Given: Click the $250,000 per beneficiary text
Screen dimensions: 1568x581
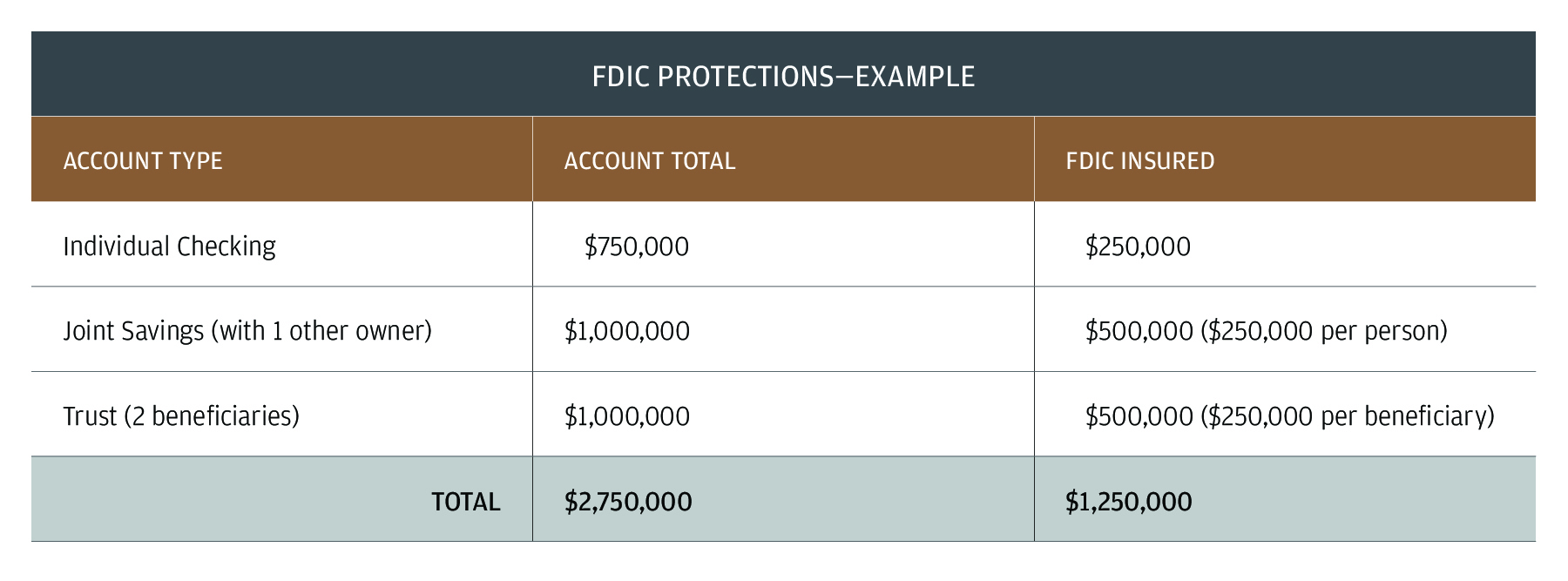Looking at the screenshot, I should (1348, 416).
